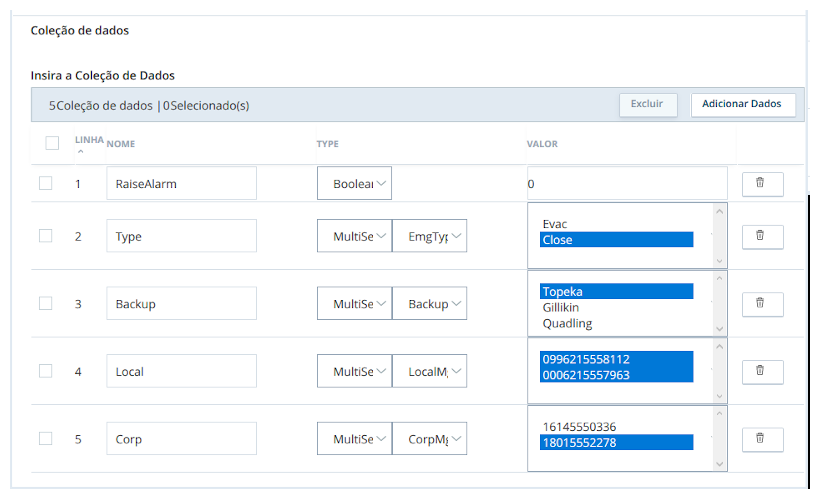
Task: Click scroll down arrow in Backup value list
Action: point(720,329)
